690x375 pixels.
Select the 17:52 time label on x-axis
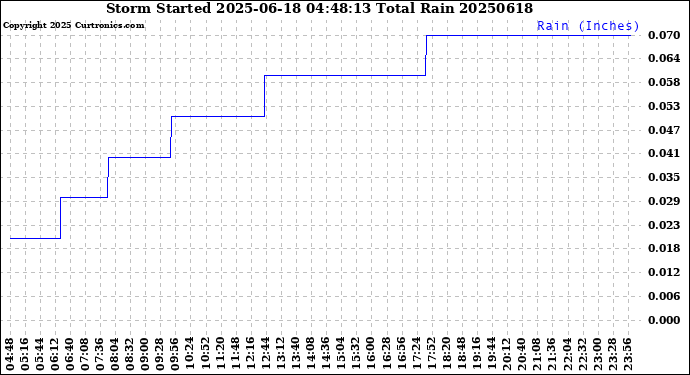click(x=432, y=354)
